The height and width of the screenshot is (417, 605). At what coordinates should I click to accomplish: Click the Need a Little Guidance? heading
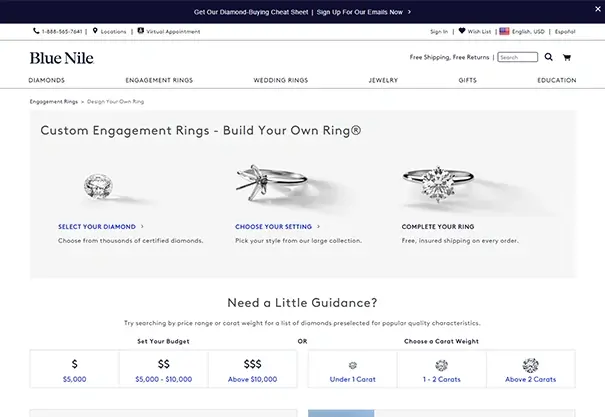click(302, 303)
